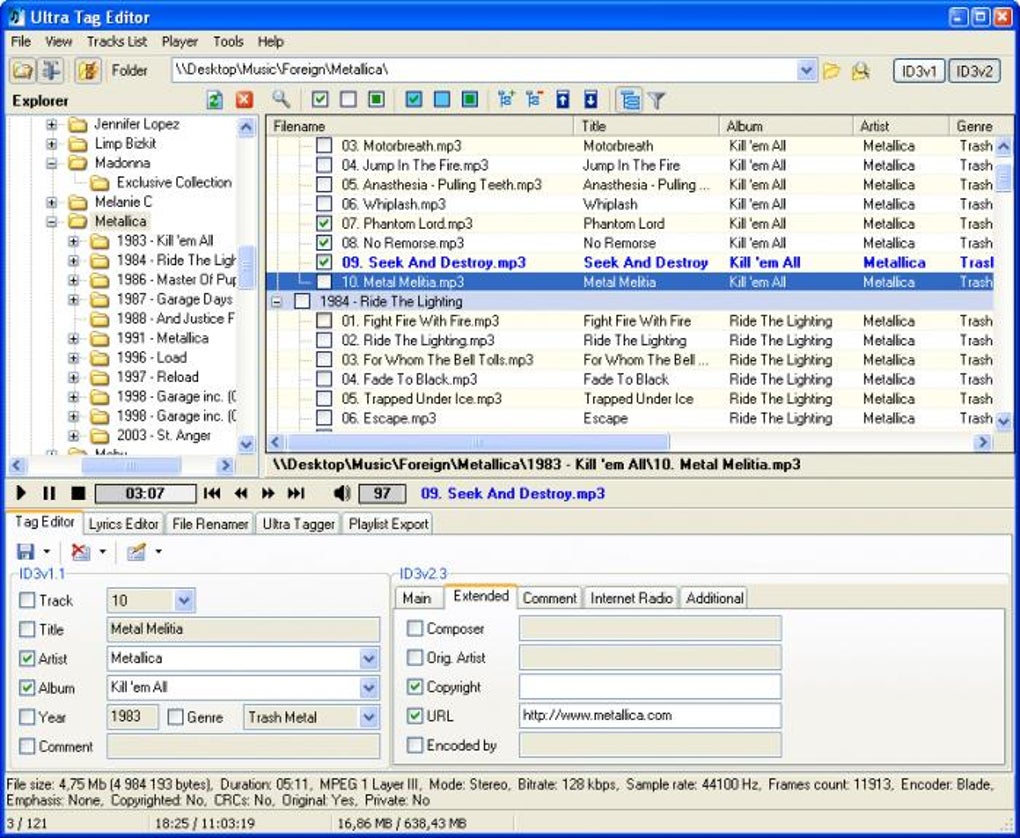Check all tracks in the list
Viewport: 1020px width, 838px height.
(320, 99)
